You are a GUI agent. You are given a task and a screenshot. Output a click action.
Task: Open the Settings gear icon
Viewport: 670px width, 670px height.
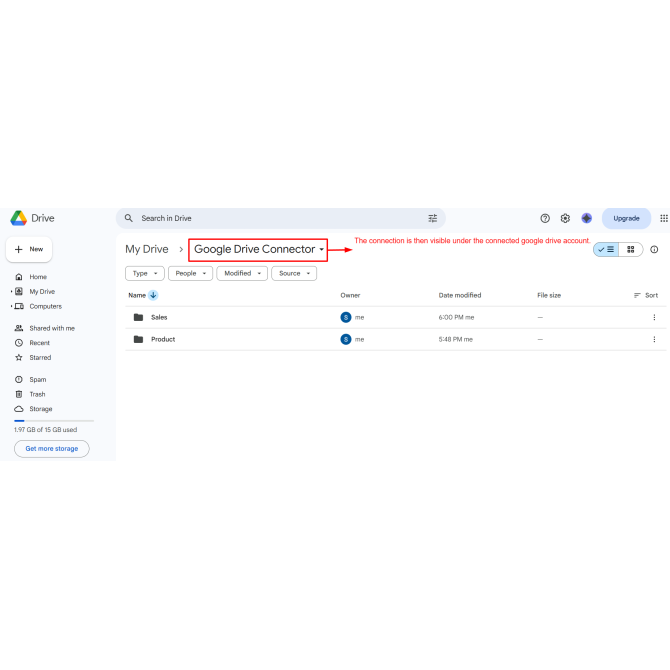565,218
